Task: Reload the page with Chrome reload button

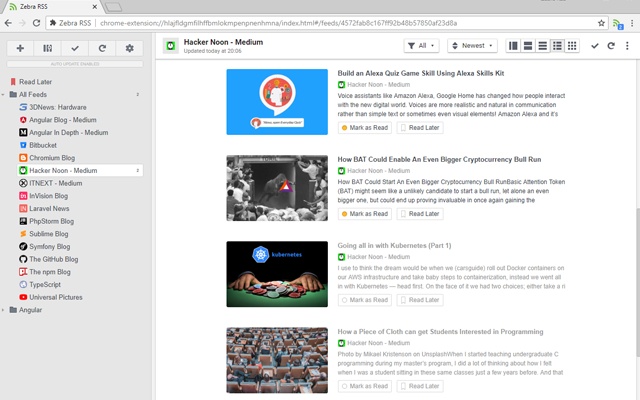Action: [x=36, y=23]
